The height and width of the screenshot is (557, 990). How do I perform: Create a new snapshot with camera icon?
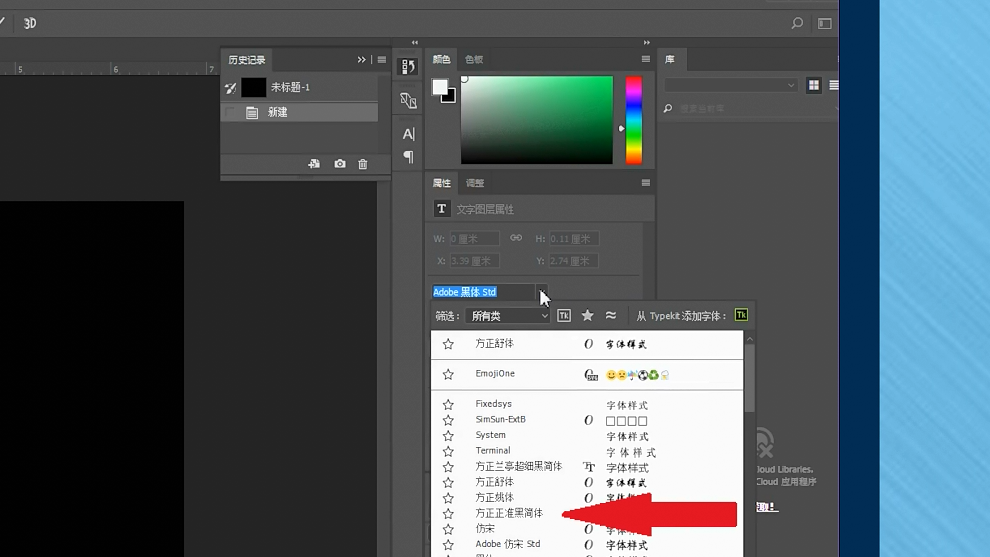click(x=340, y=164)
